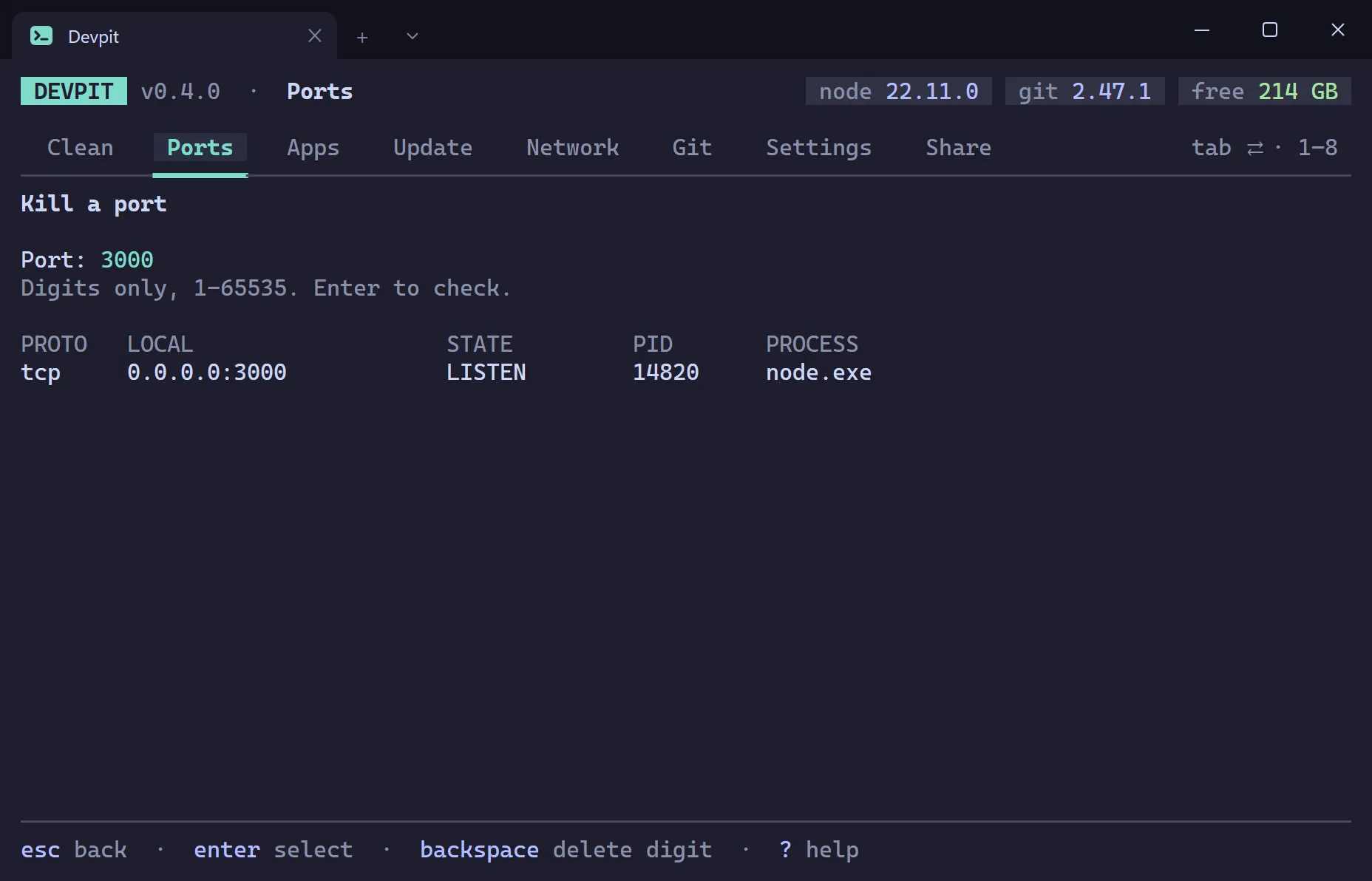Minimize the terminal window
The image size is (1372, 881).
pyautogui.click(x=1202, y=30)
